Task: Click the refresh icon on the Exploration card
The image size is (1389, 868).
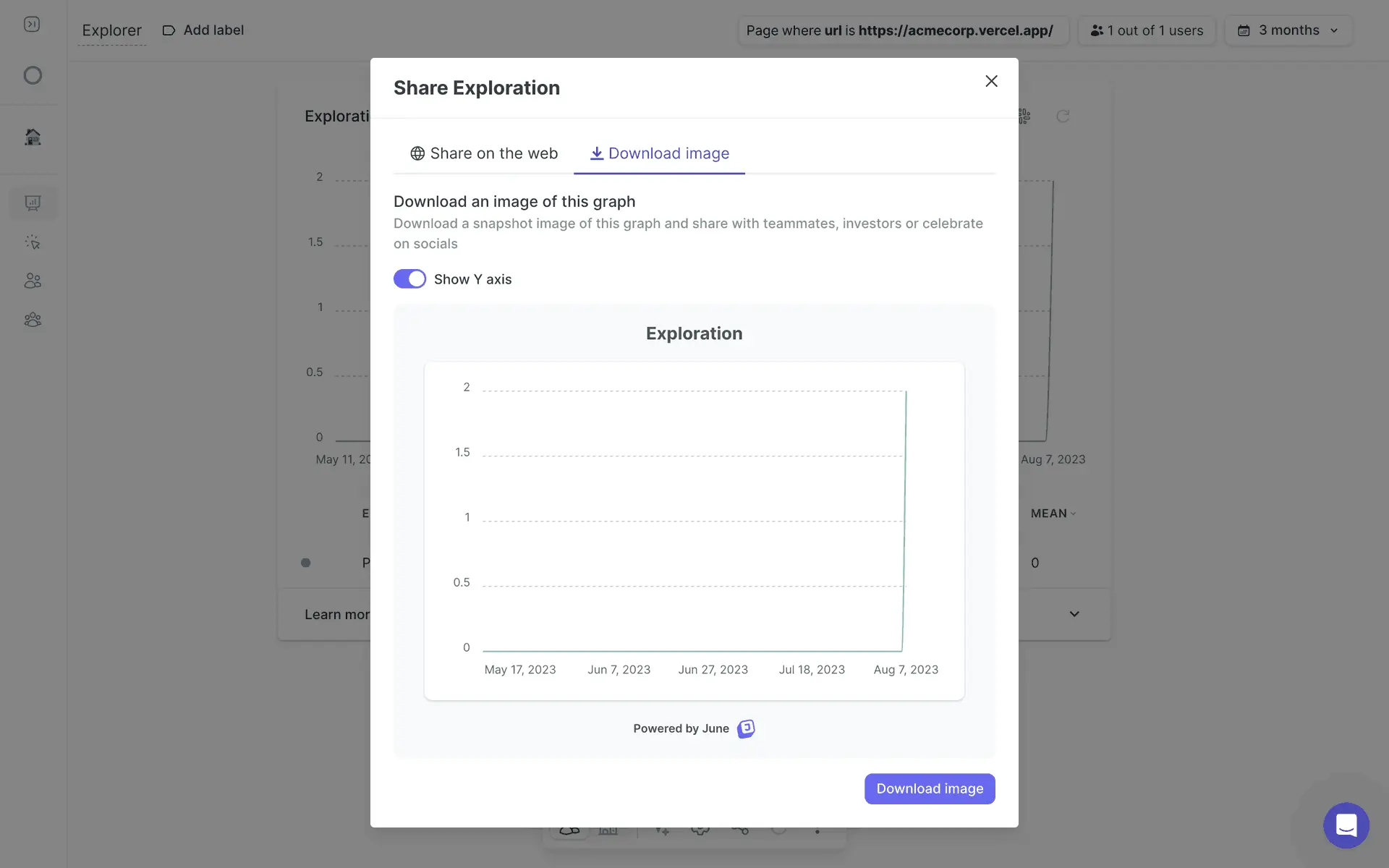Action: tap(1063, 116)
